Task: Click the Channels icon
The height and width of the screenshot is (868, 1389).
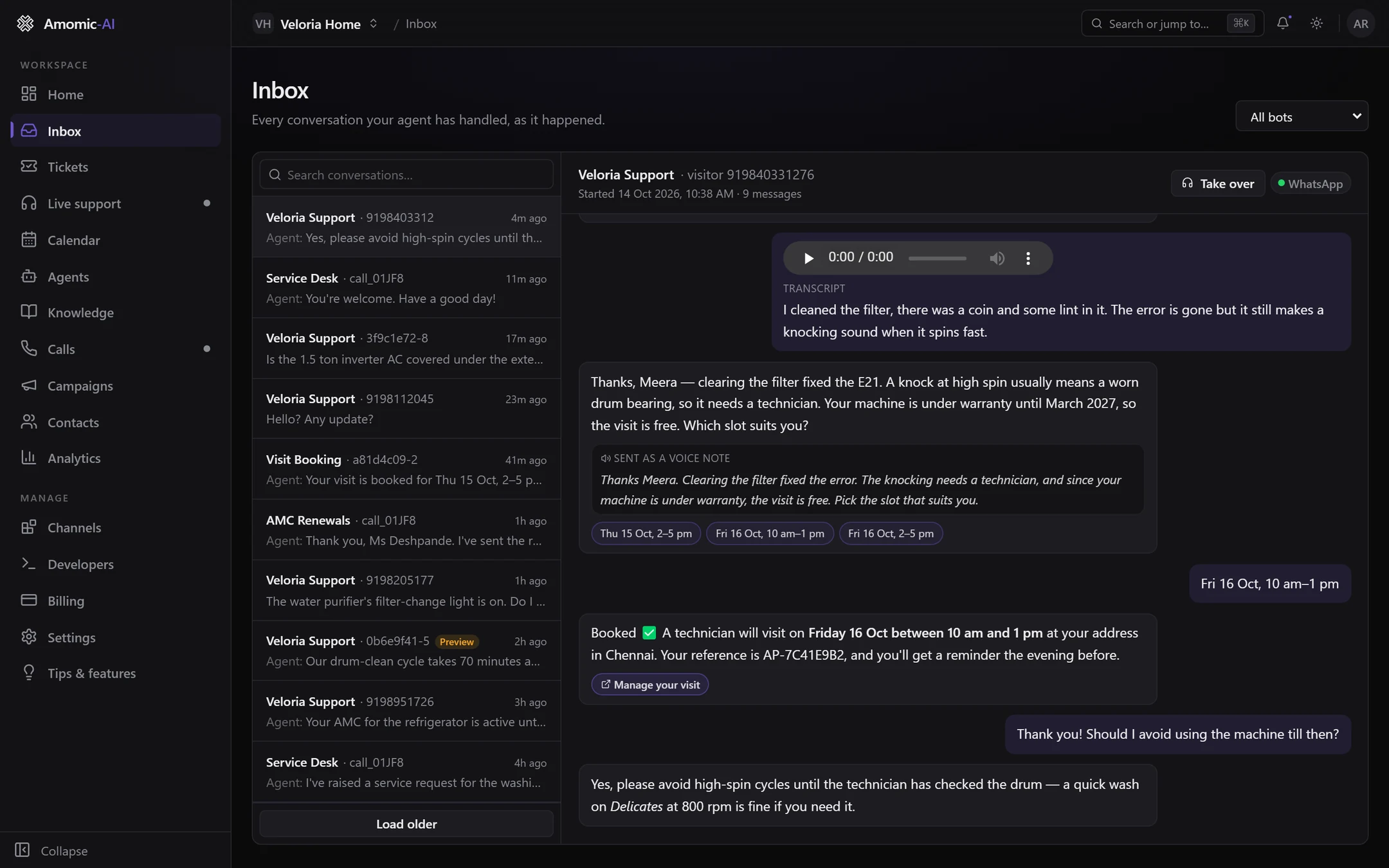Action: (29, 527)
